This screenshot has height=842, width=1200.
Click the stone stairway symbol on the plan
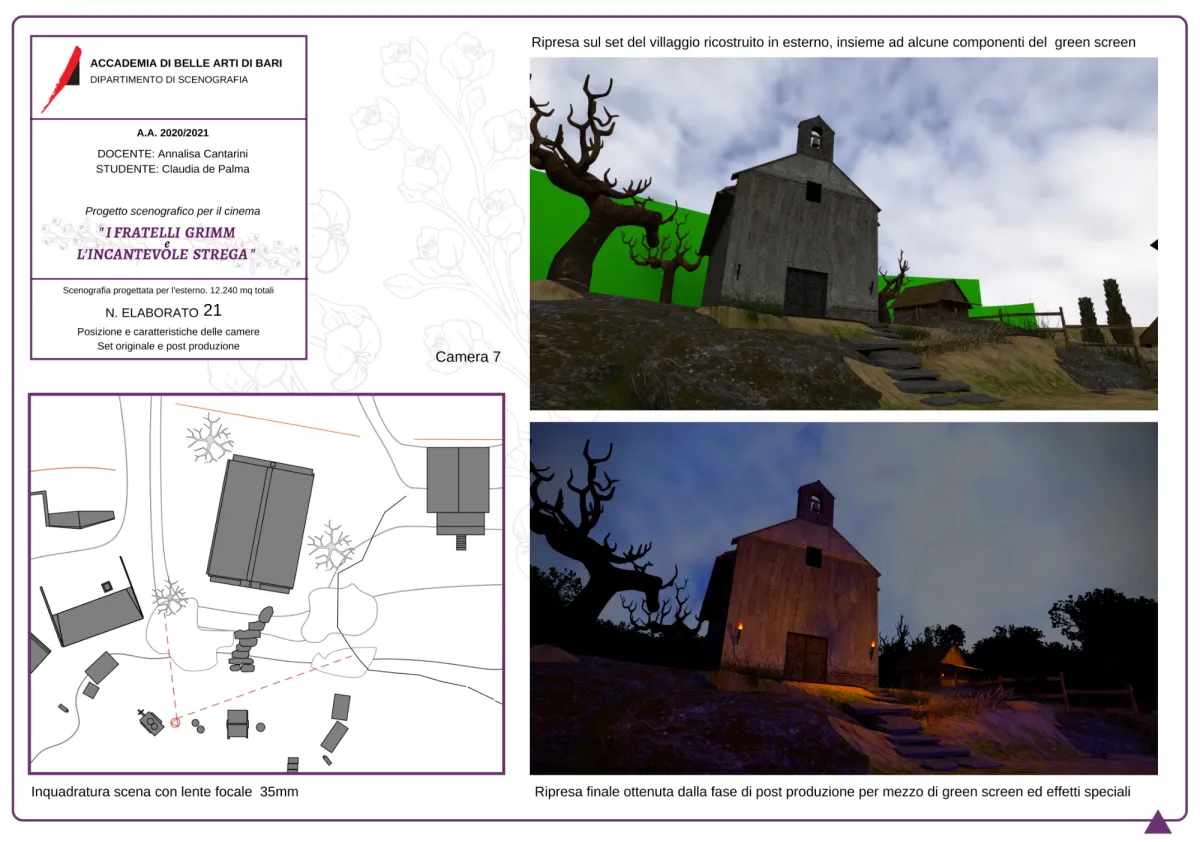pyautogui.click(x=249, y=639)
